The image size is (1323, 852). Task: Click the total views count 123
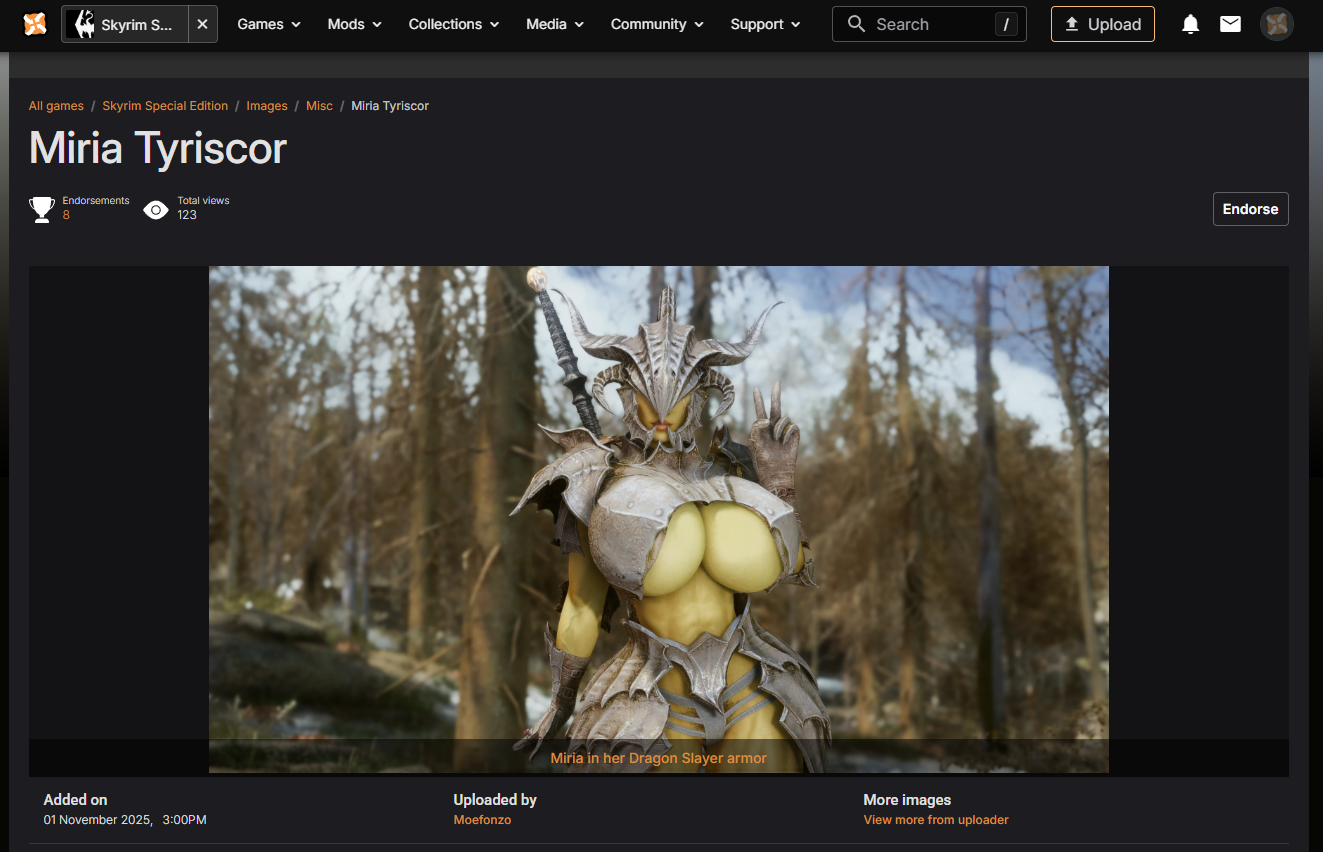187,215
